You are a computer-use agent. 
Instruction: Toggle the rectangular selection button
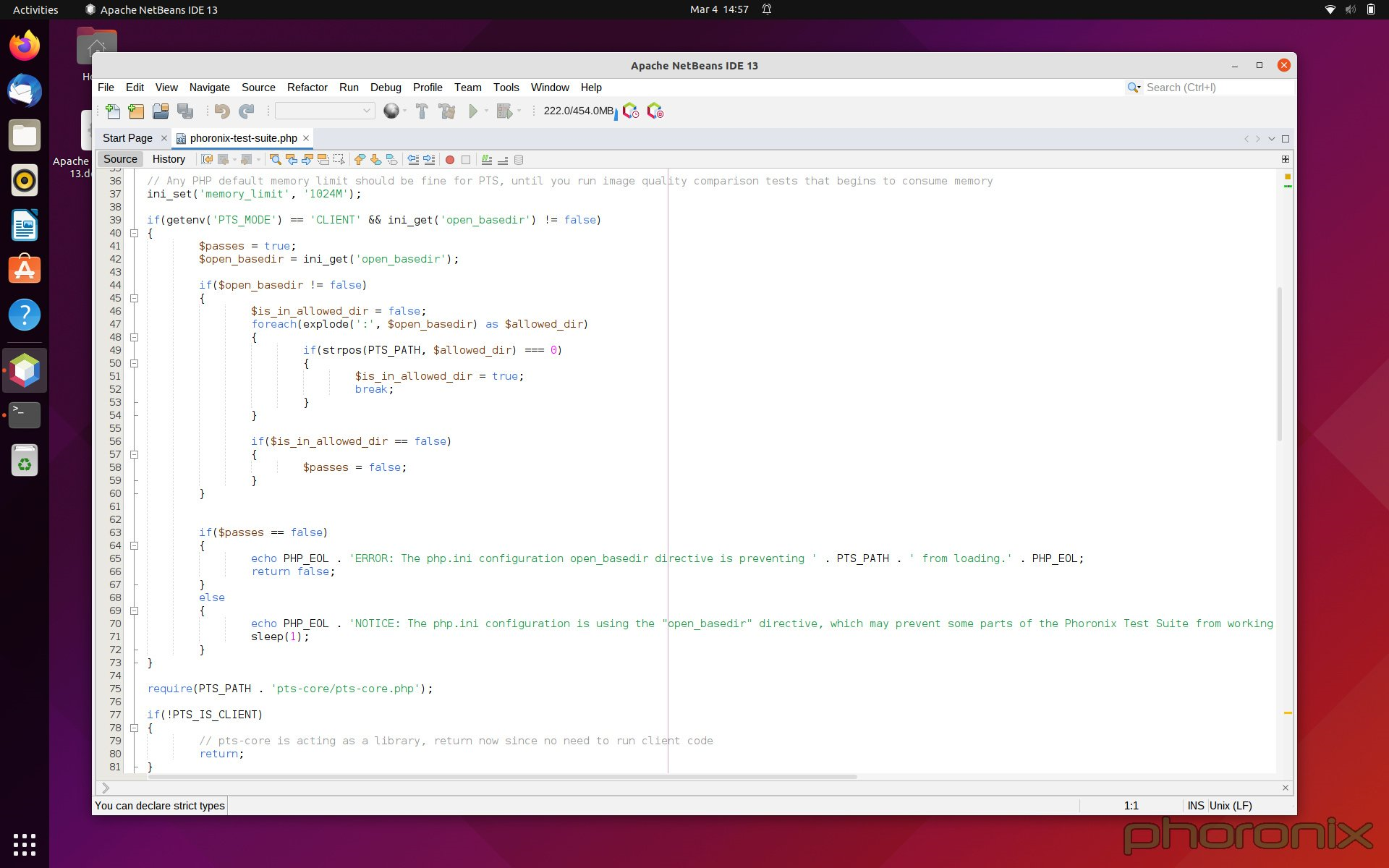tap(339, 159)
